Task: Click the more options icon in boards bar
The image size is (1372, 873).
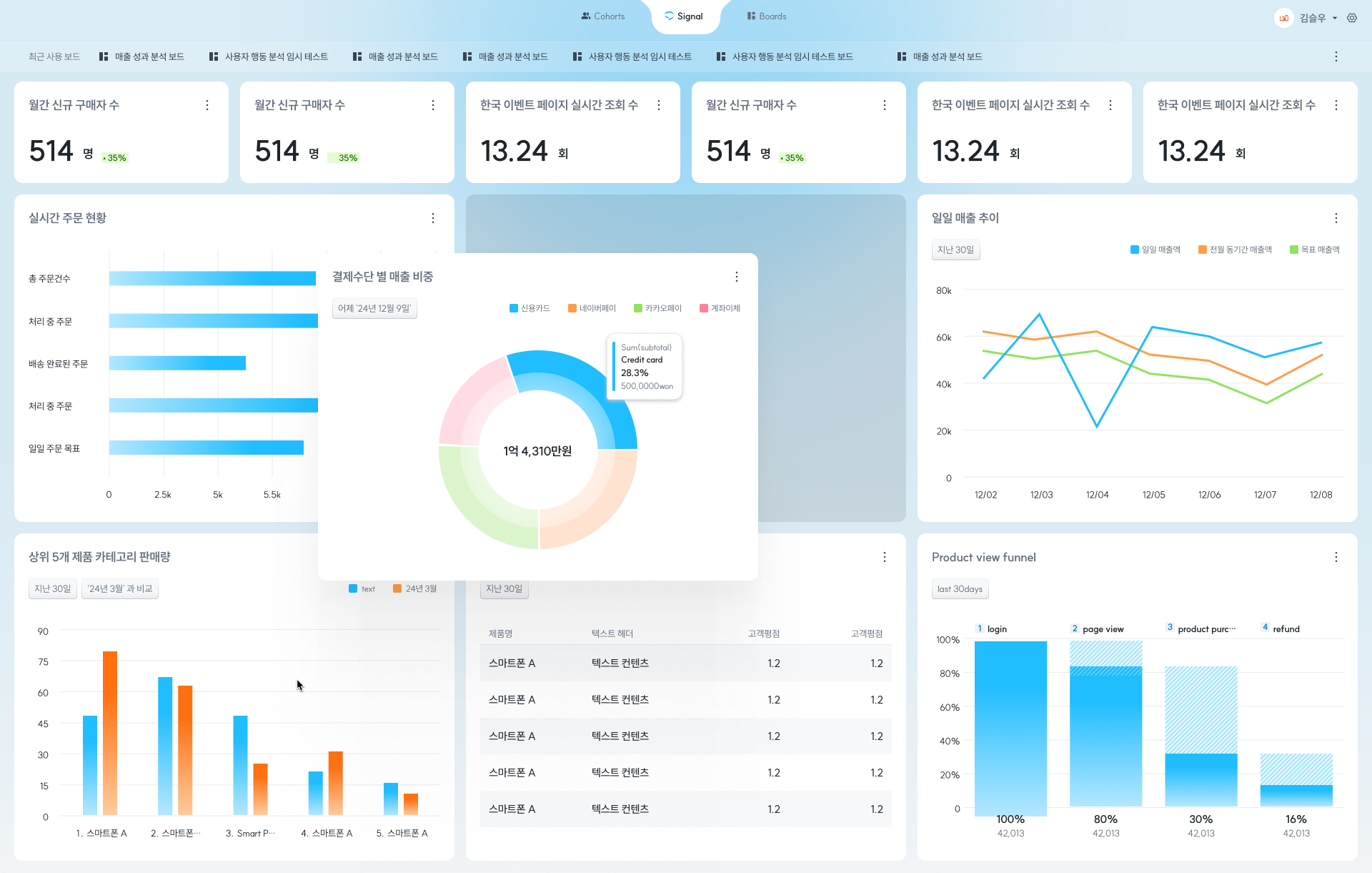Action: (1336, 56)
